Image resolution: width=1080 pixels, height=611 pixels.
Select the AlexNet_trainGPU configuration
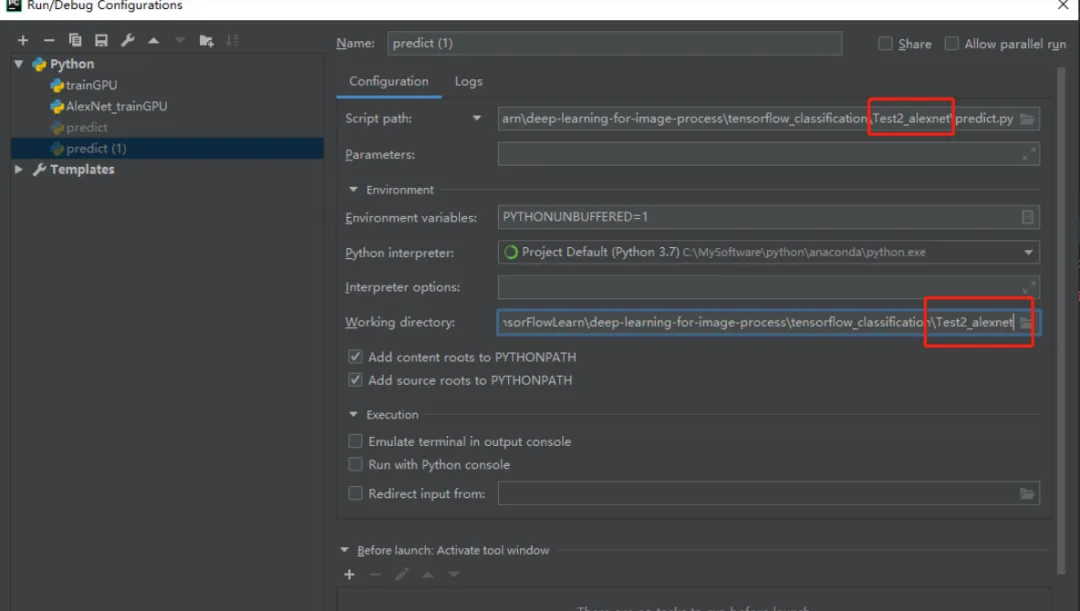click(116, 106)
